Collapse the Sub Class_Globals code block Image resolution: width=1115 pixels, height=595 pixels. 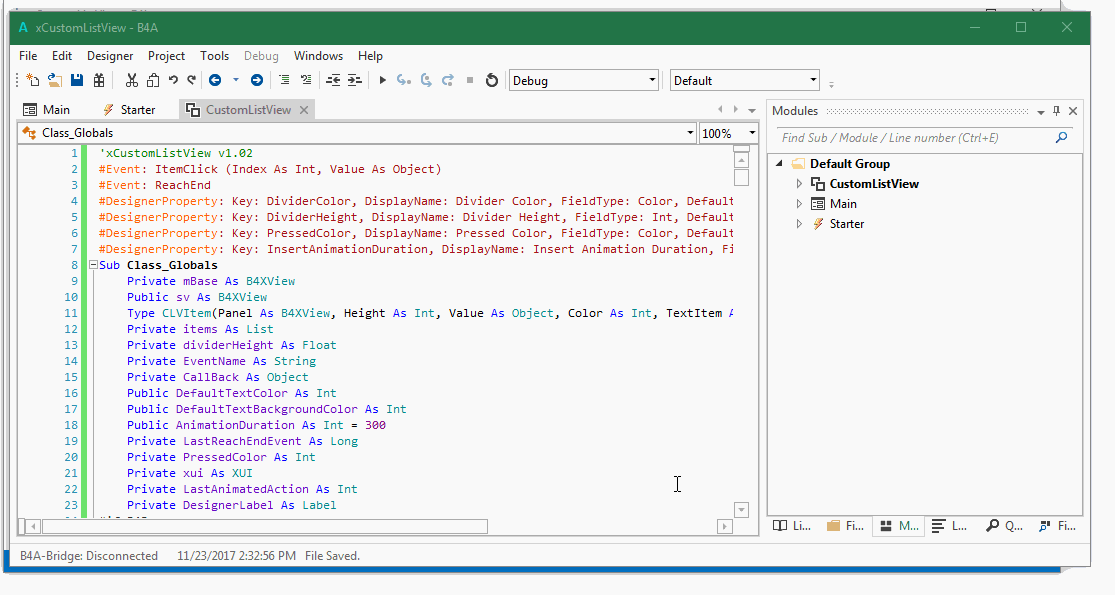[94, 266]
